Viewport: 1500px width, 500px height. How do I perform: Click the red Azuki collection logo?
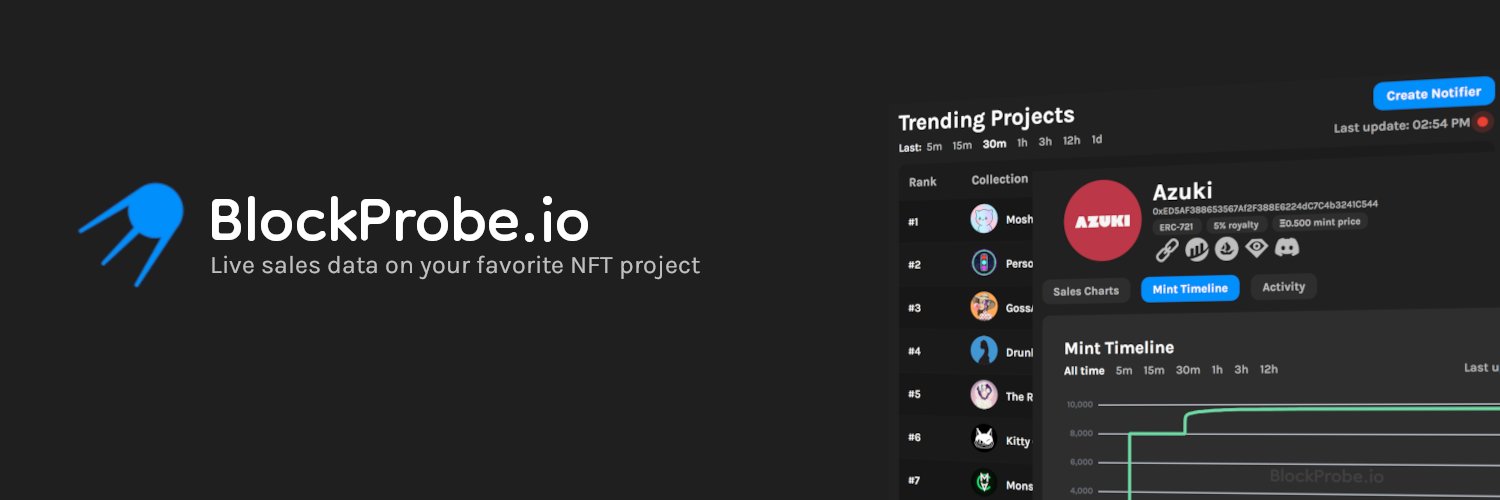pos(1102,221)
